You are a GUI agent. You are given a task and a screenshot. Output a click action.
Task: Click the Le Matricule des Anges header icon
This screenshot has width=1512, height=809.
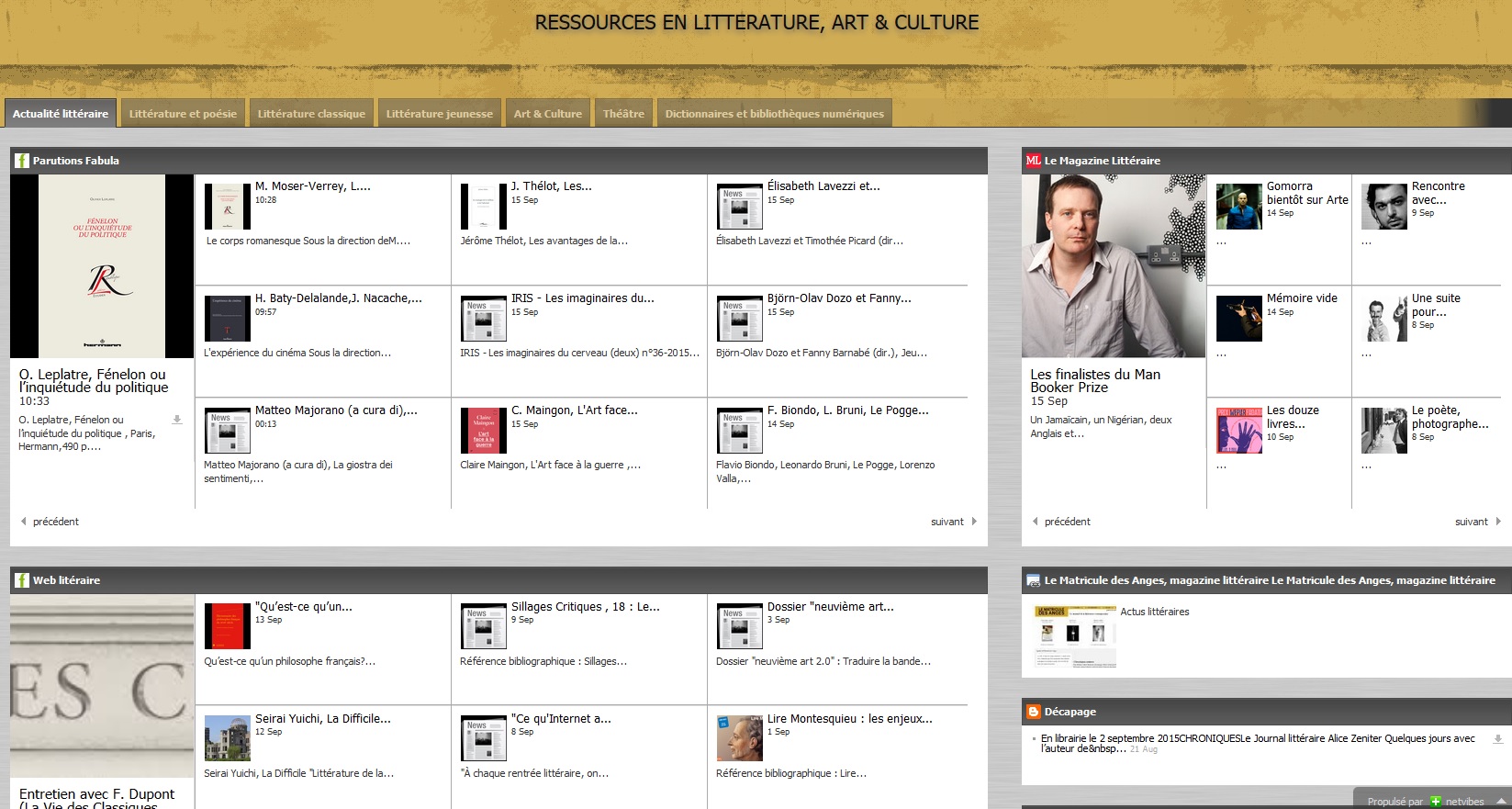[1034, 580]
